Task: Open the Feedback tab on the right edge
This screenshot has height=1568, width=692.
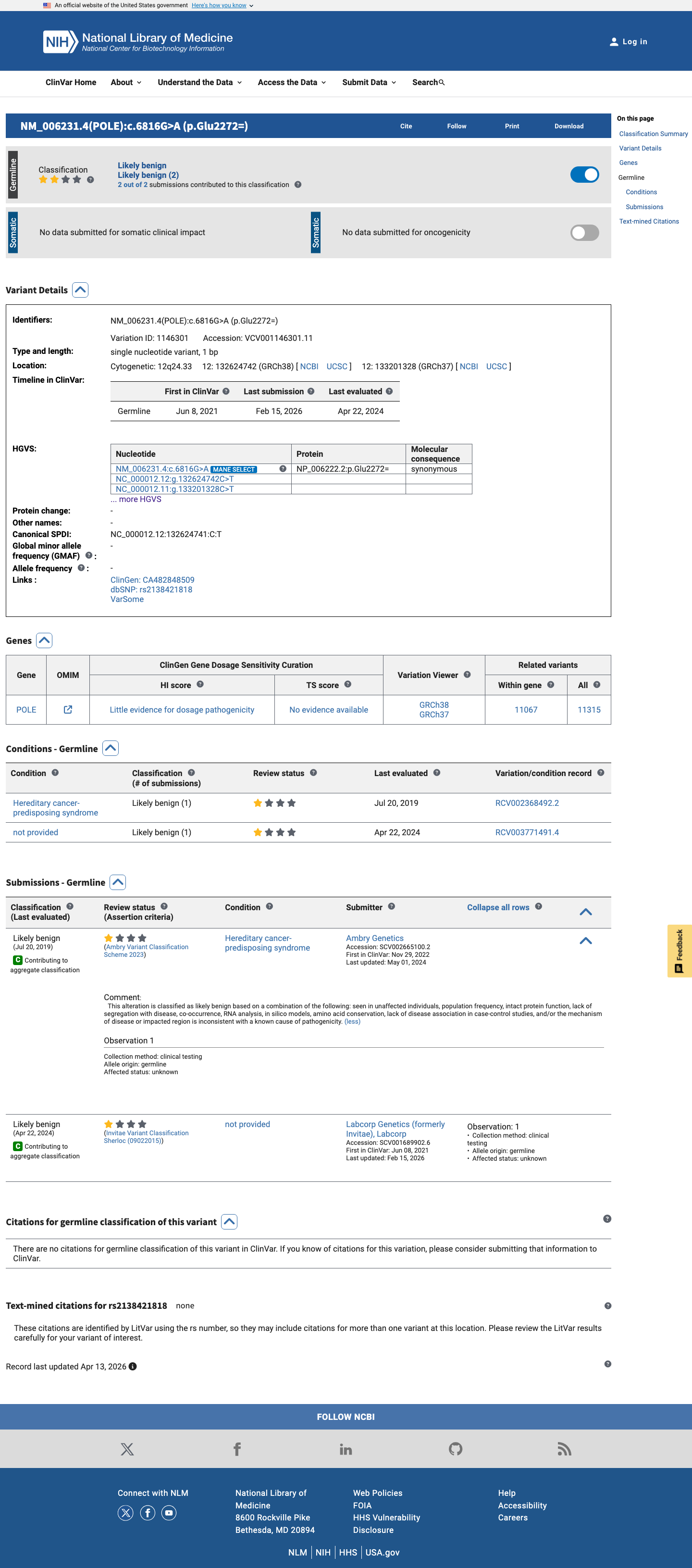Action: point(679,951)
